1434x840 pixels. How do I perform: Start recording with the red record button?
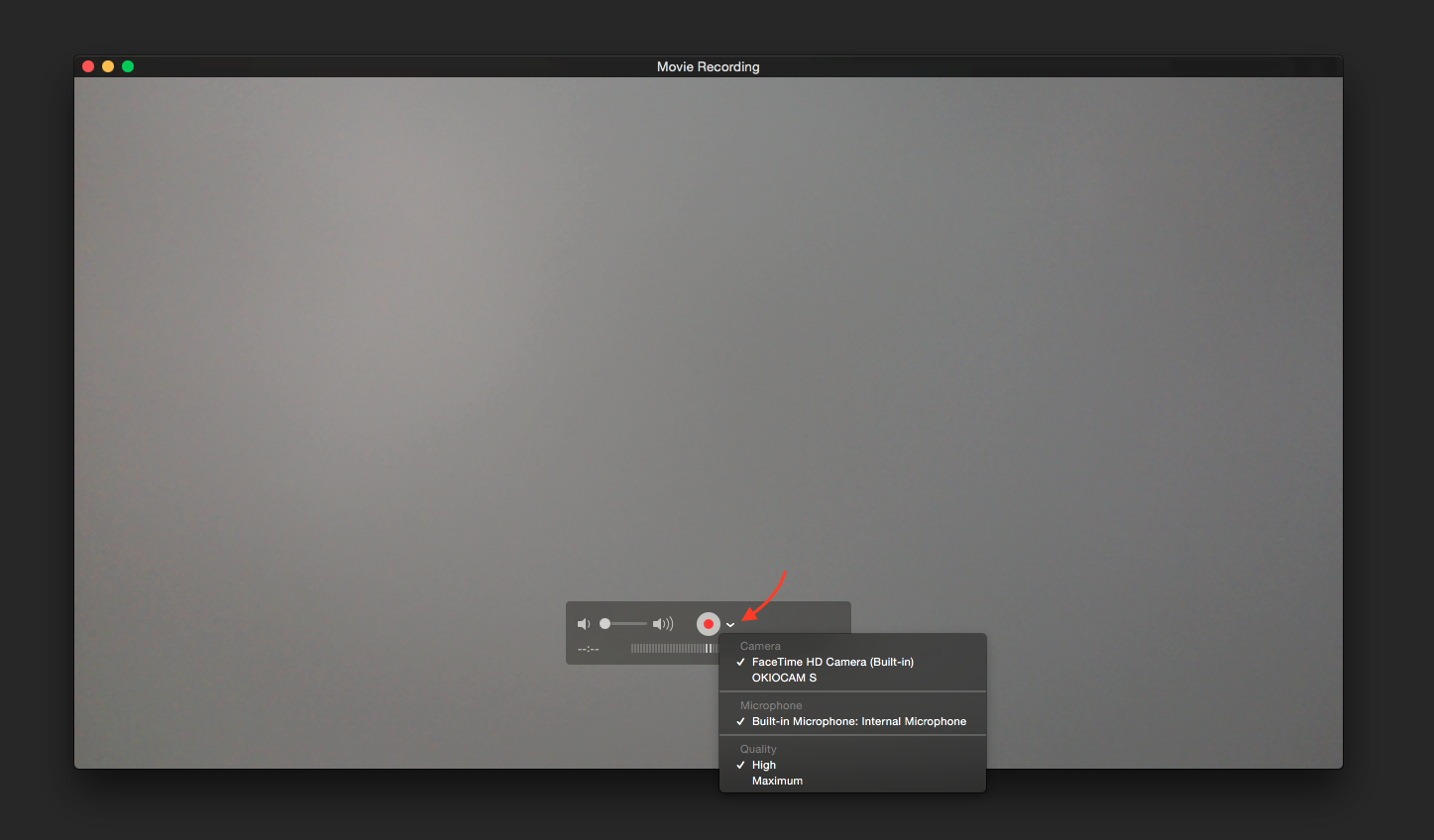point(708,624)
